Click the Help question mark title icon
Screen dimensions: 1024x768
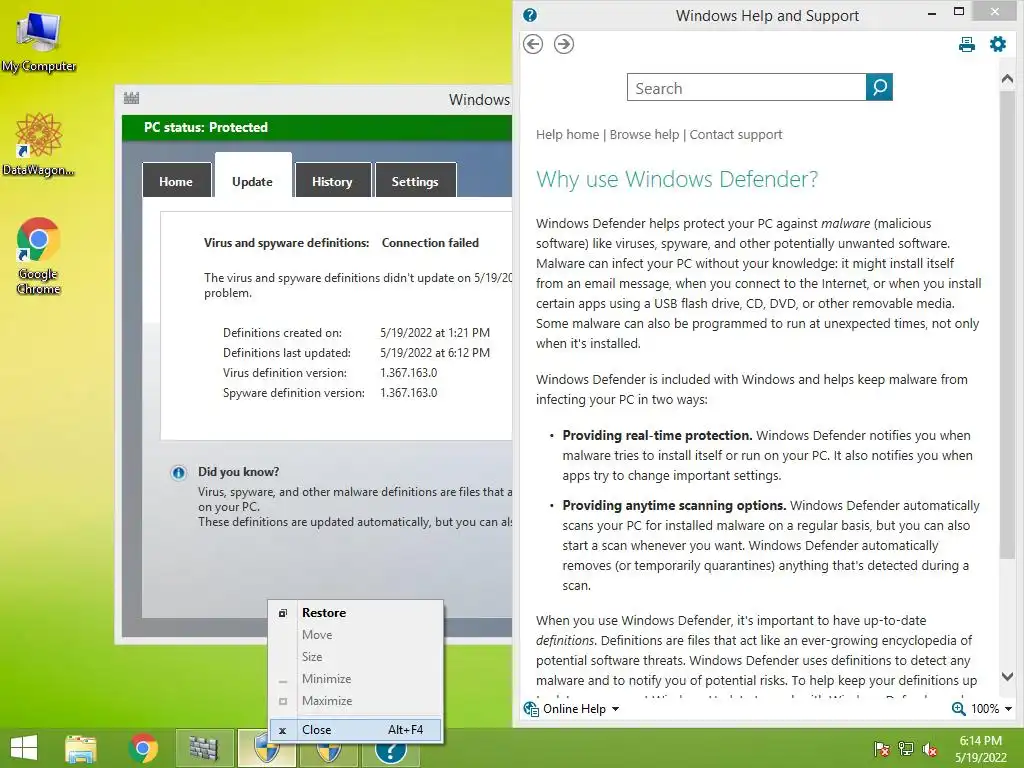pyautogui.click(x=530, y=15)
